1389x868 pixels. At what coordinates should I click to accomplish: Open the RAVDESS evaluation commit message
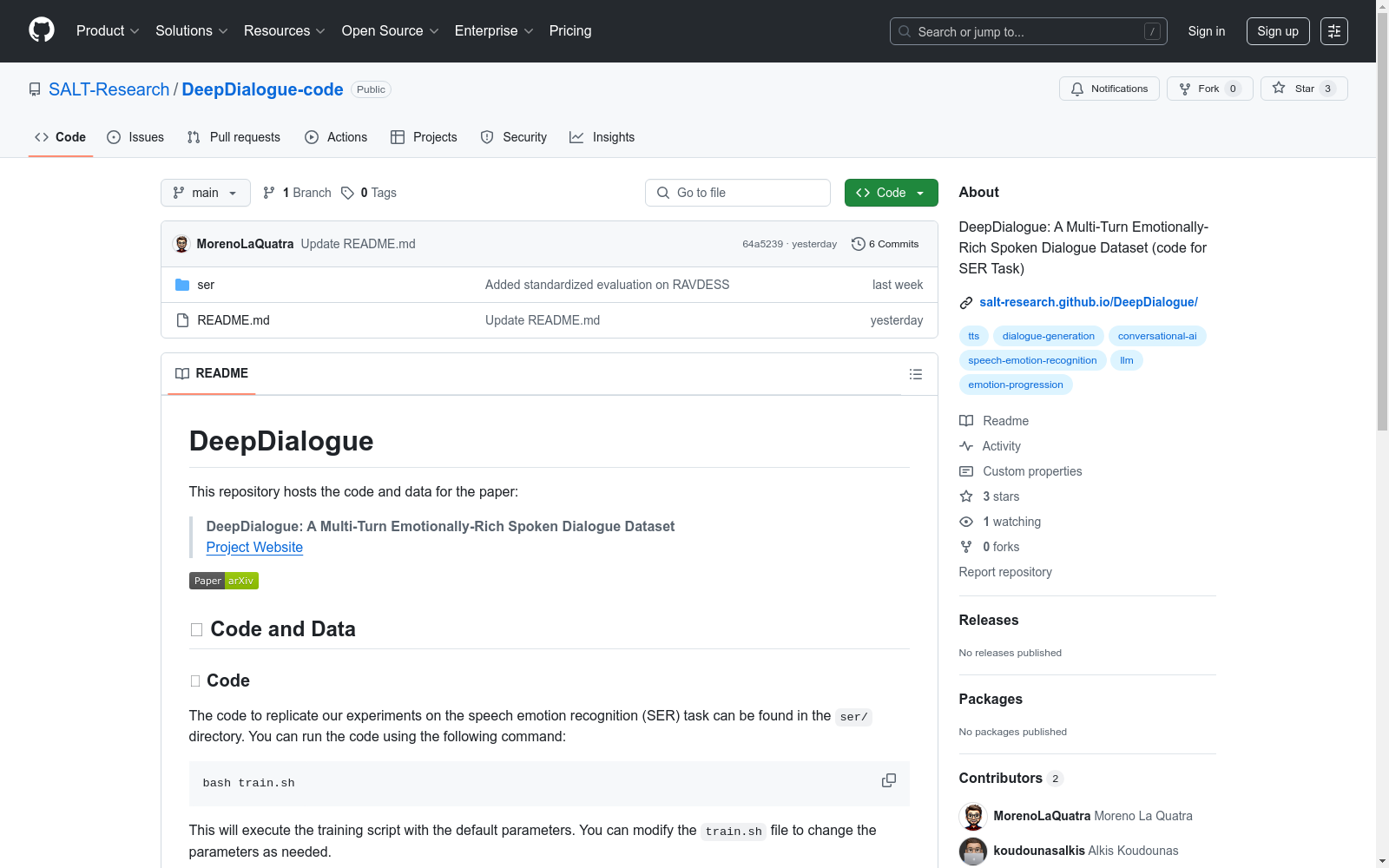tap(607, 285)
